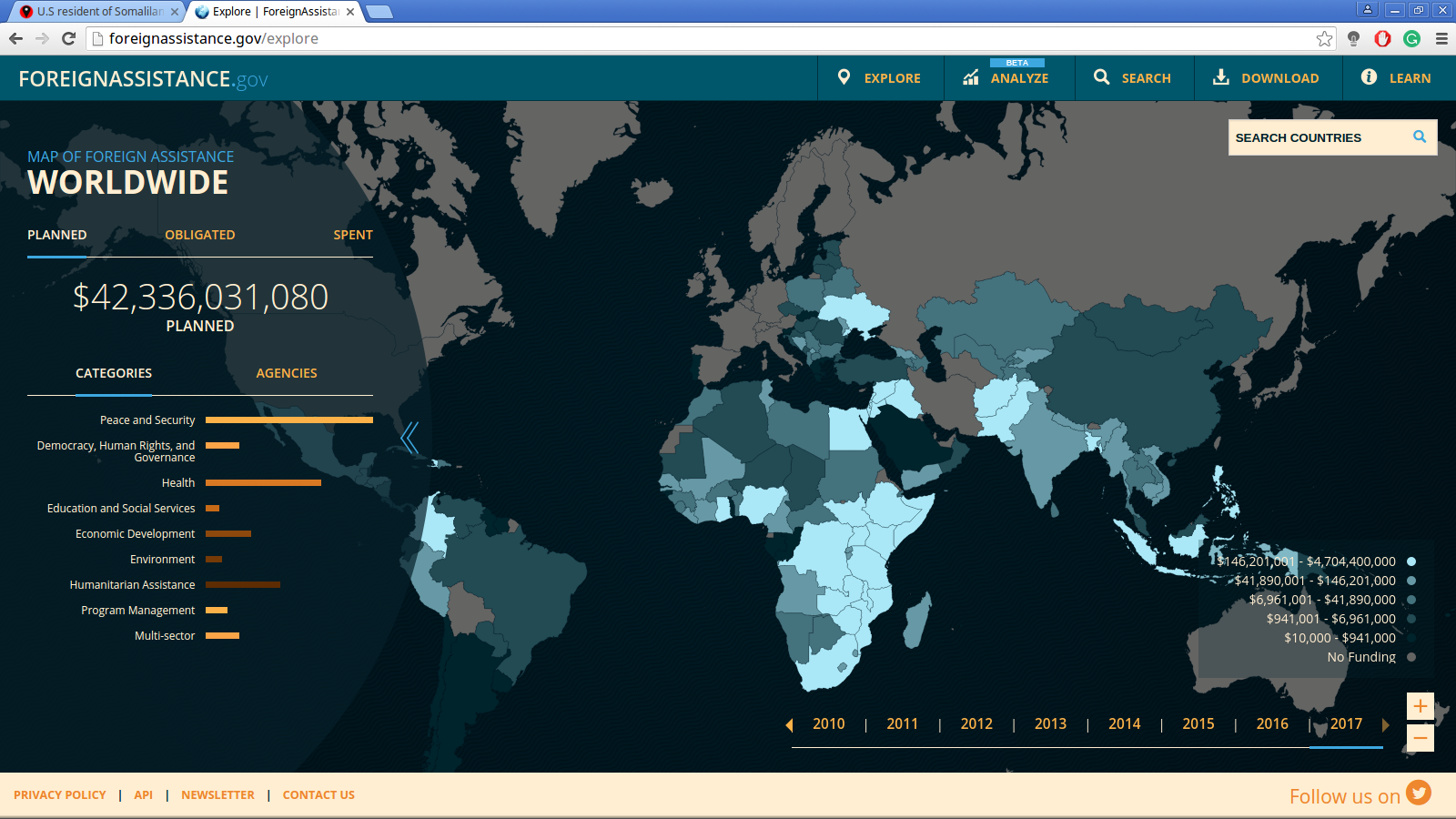Switch to the Spent tab
This screenshot has height=819, width=1456.
[353, 235]
